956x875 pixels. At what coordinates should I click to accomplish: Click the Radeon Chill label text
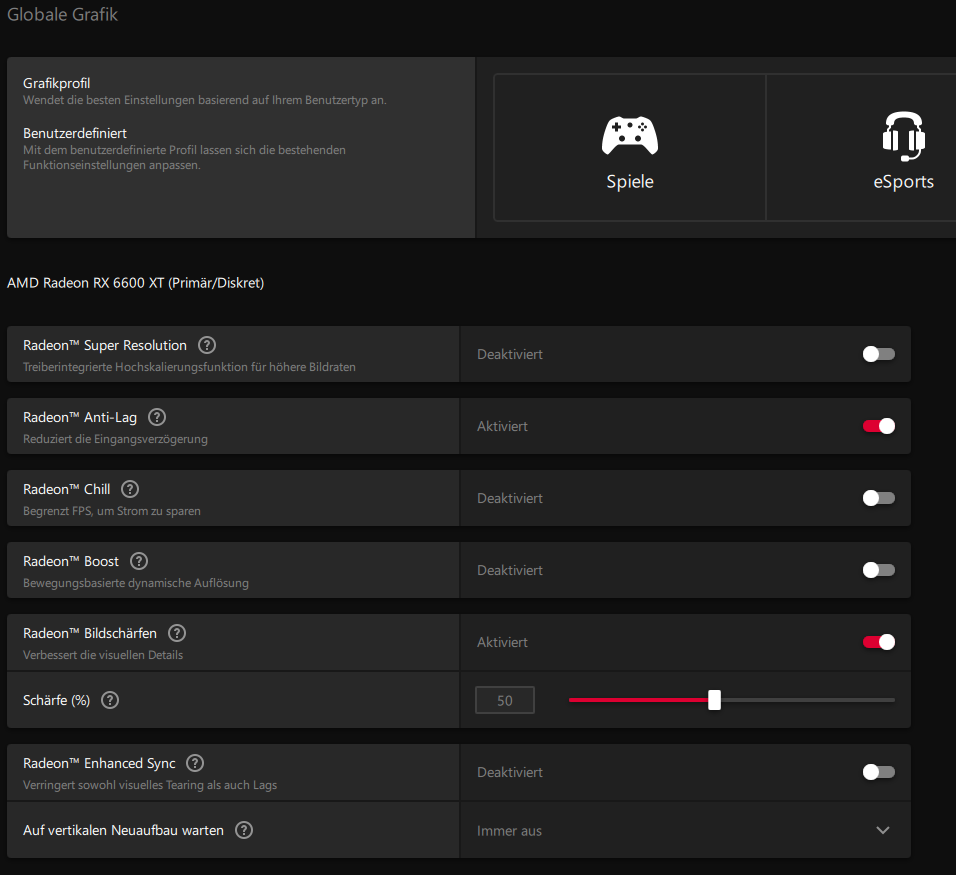(66, 489)
